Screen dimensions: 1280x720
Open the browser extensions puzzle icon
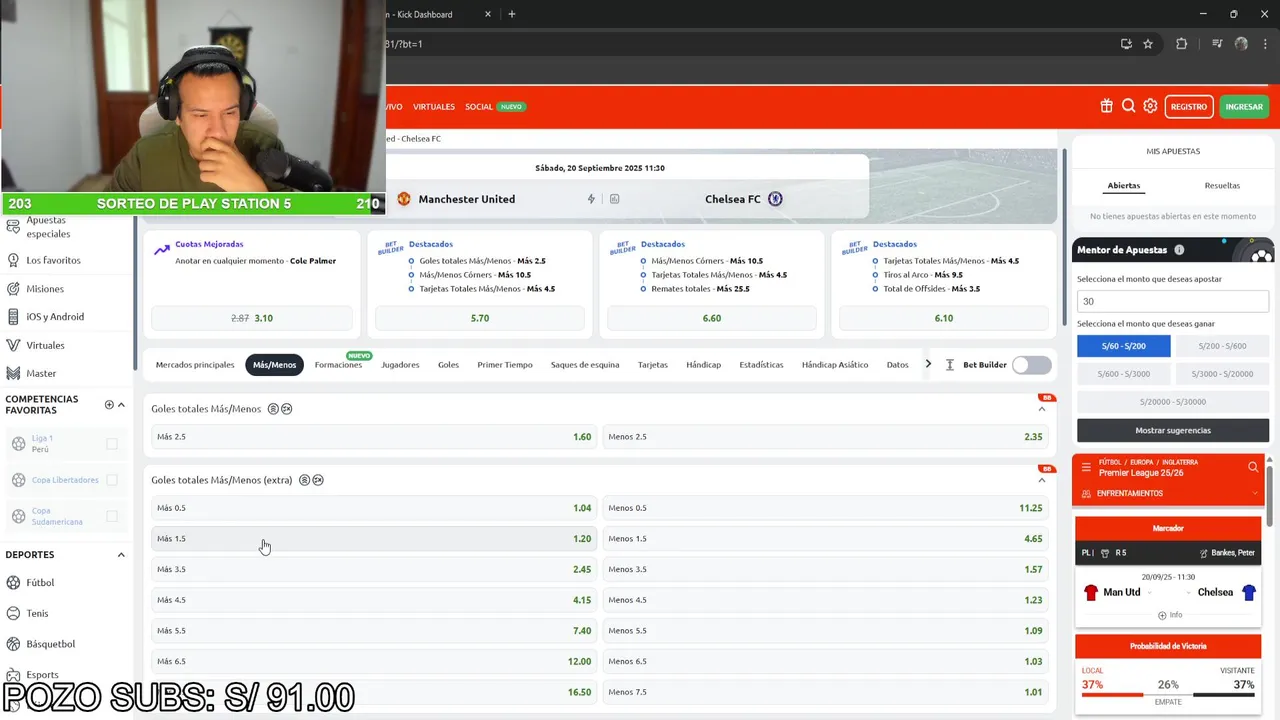point(1181,44)
